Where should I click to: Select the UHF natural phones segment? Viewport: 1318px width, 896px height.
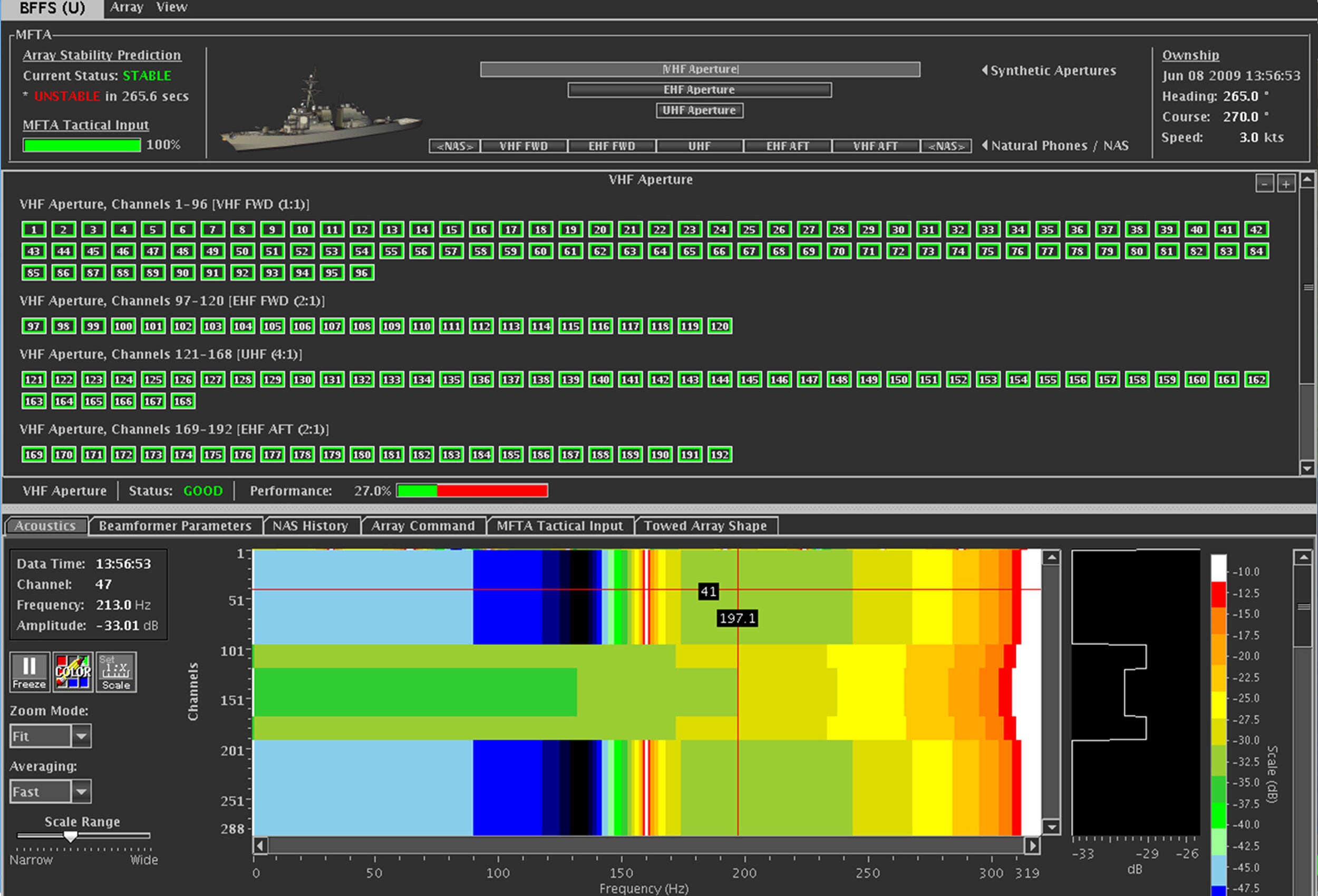700,146
